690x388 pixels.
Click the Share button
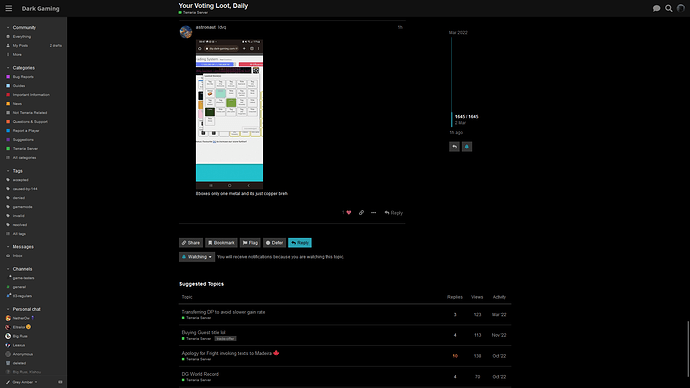click(191, 243)
